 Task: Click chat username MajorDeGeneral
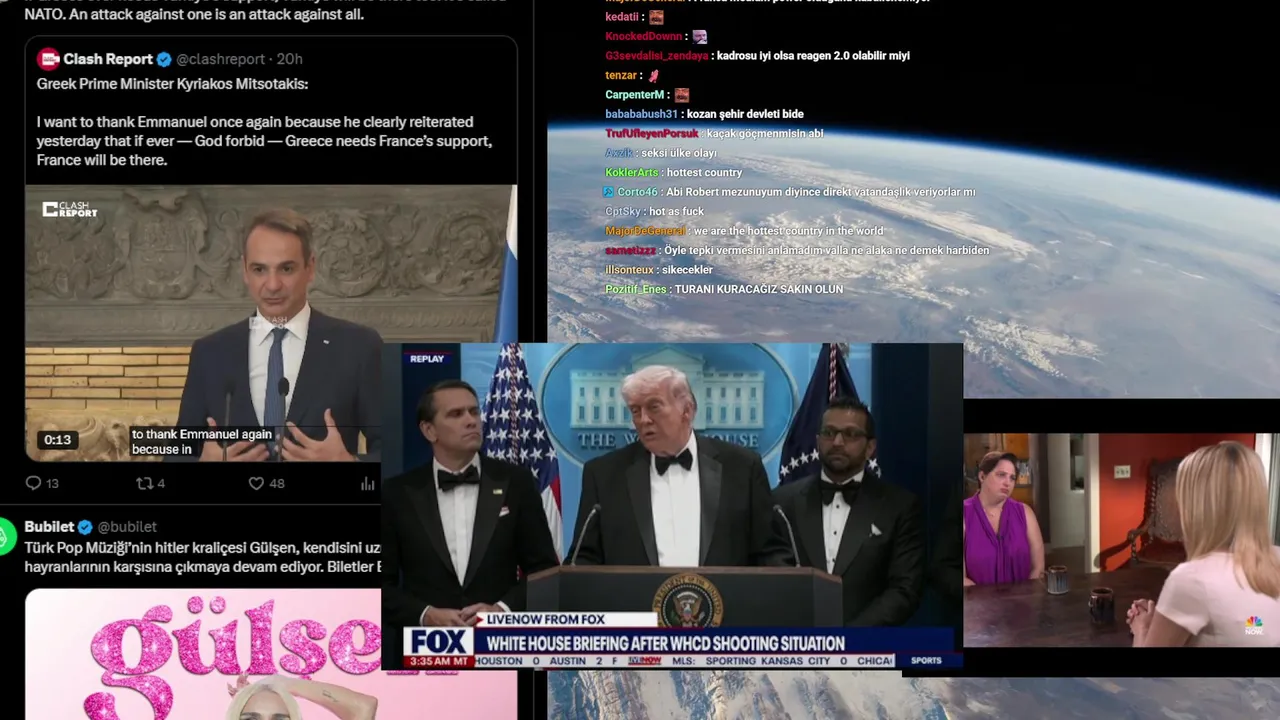(x=645, y=231)
